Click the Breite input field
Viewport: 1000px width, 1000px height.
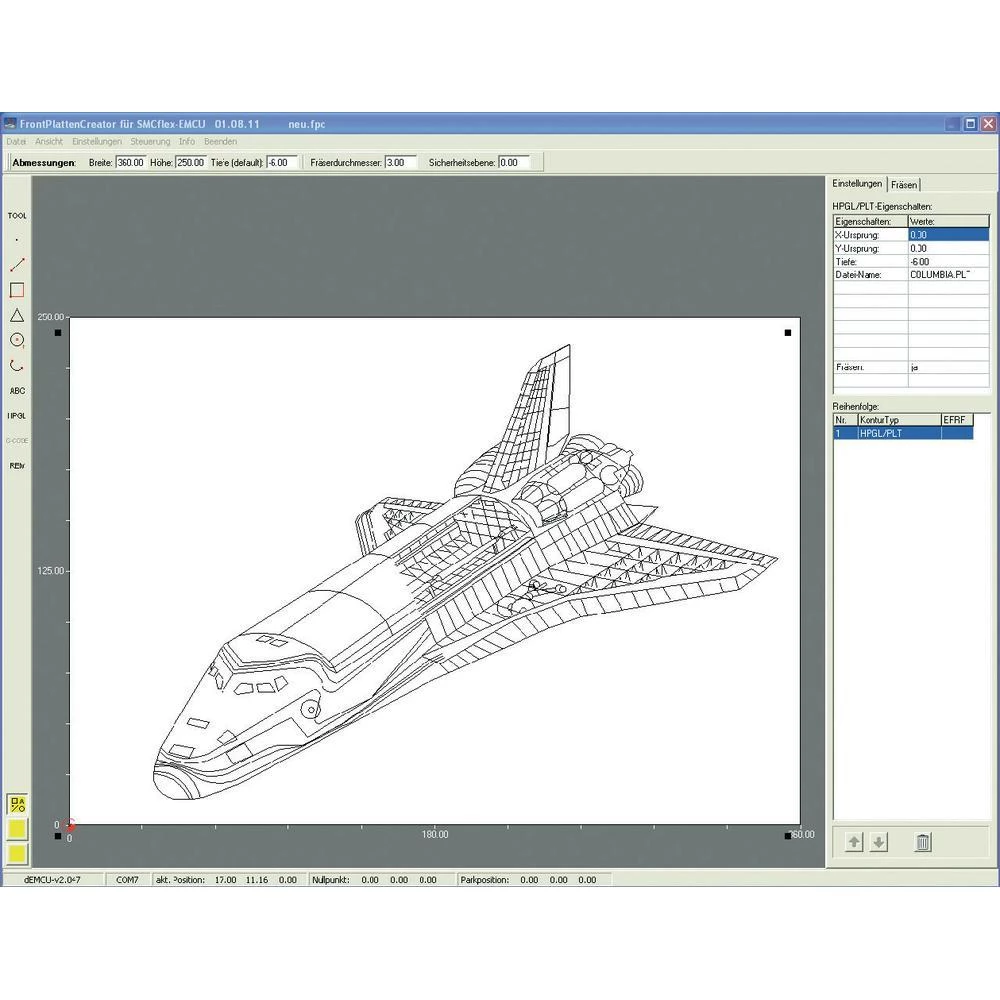click(130, 162)
